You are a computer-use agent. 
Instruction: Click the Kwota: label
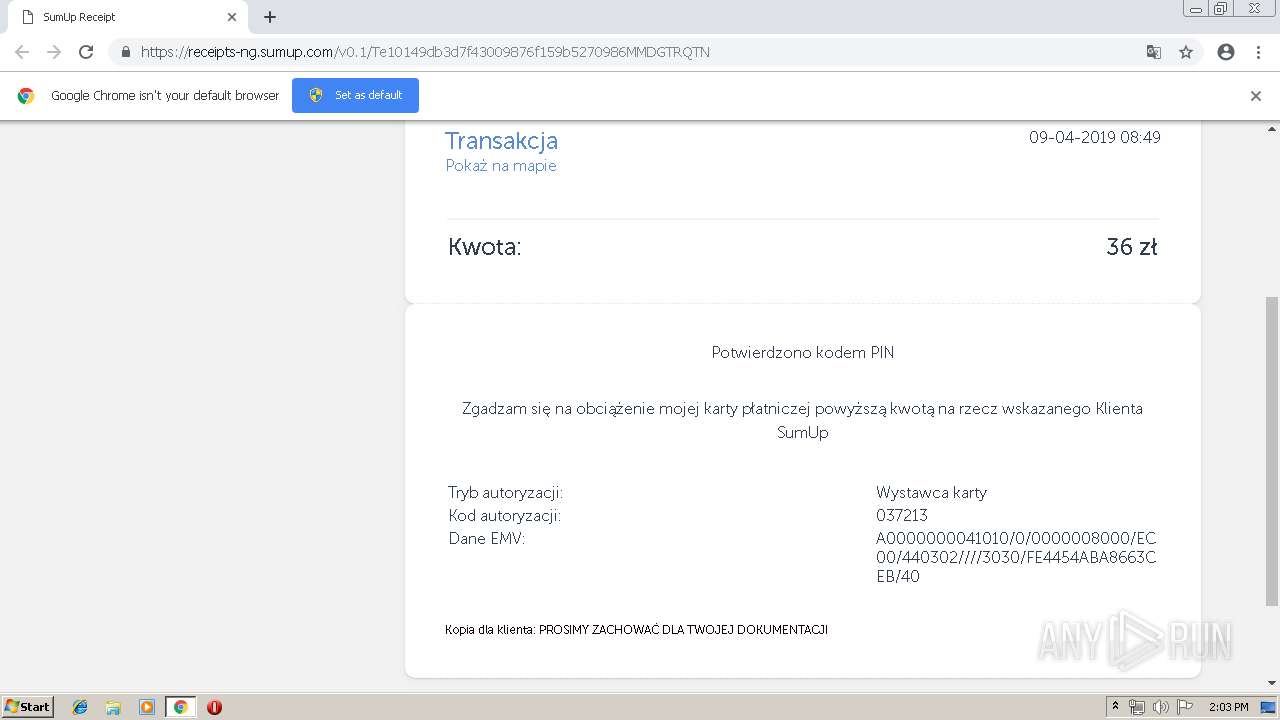(x=485, y=247)
